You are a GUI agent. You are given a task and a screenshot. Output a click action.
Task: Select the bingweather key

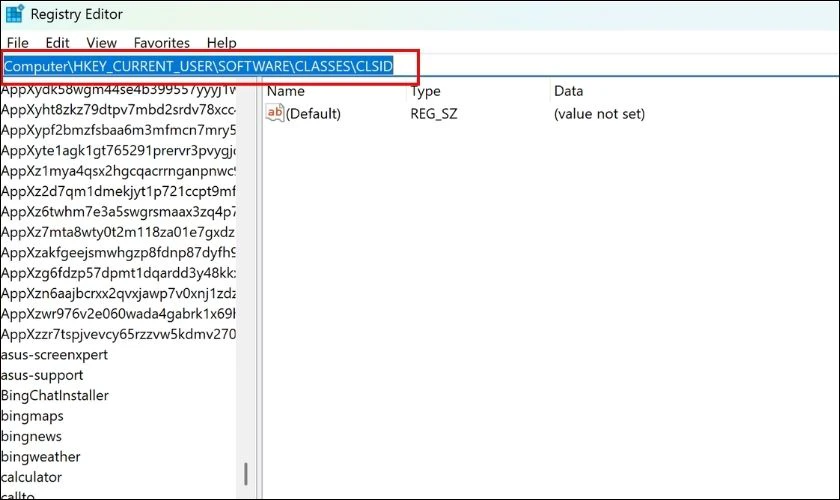click(41, 457)
